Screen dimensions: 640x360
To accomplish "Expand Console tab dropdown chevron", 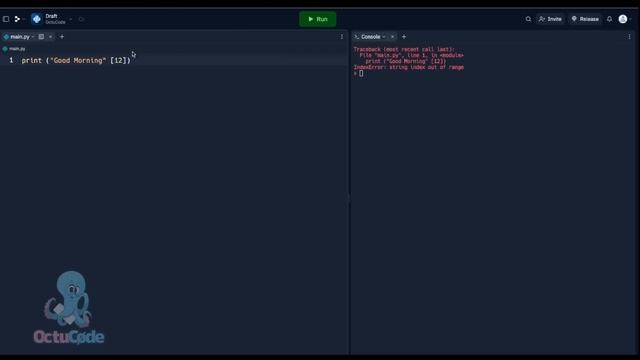I will 384,37.
